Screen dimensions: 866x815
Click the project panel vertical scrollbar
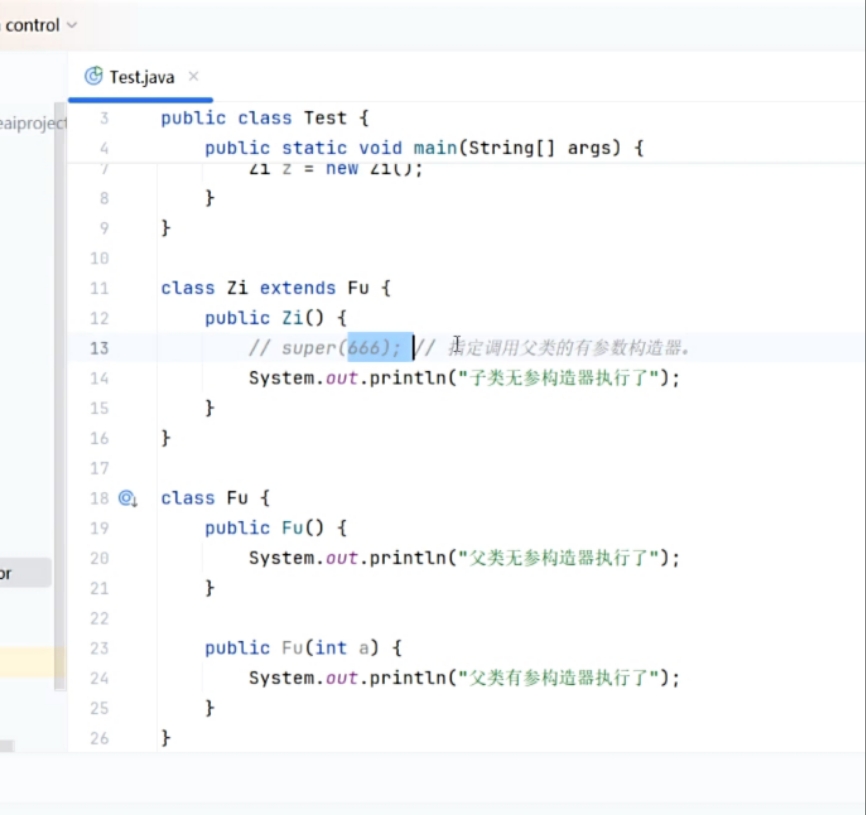coord(60,396)
